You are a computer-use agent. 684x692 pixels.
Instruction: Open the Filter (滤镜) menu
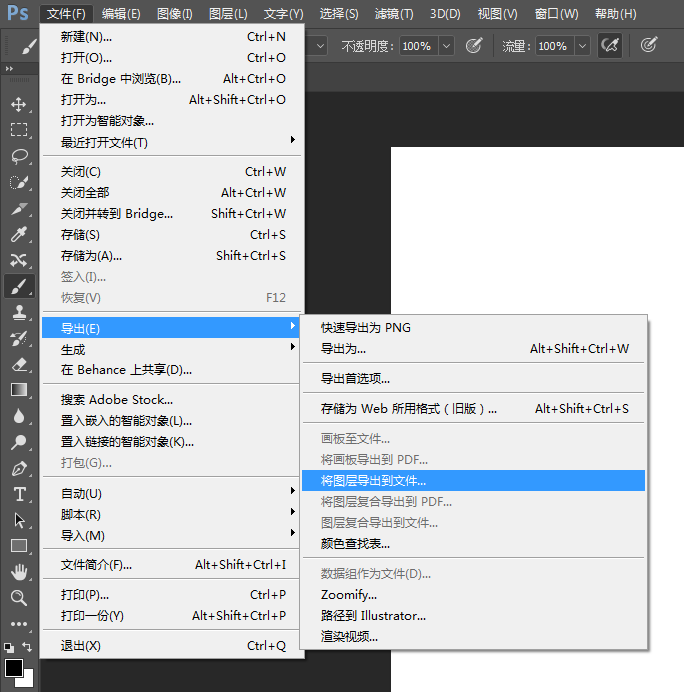pos(394,14)
